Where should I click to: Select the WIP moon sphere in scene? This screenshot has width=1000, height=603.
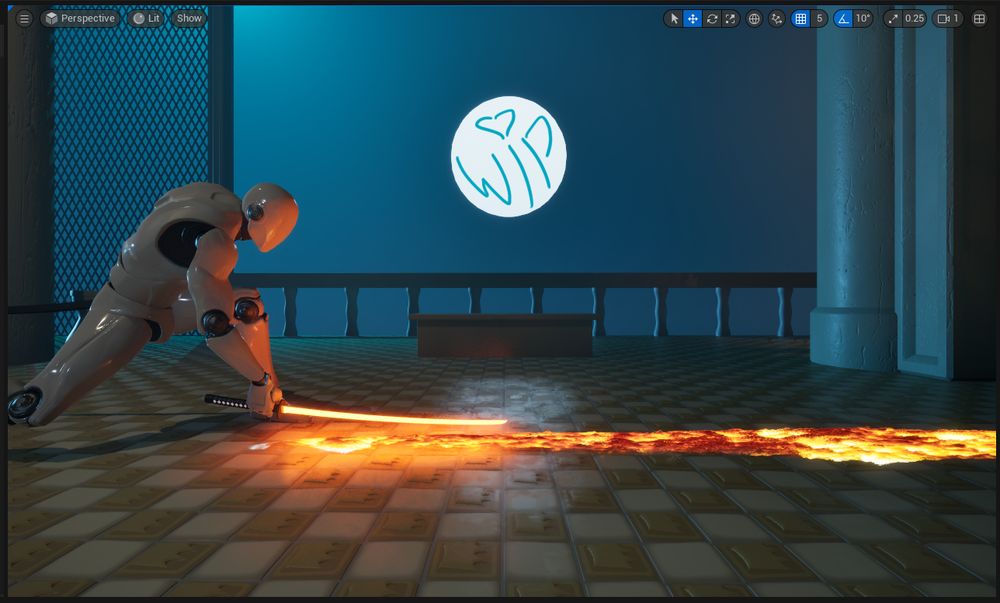[508, 156]
